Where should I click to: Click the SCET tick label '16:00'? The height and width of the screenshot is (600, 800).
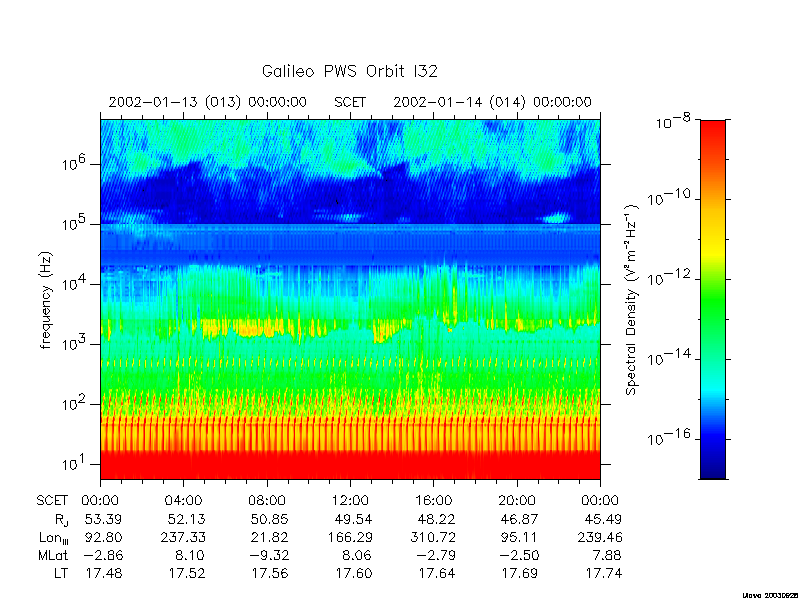[433, 501]
